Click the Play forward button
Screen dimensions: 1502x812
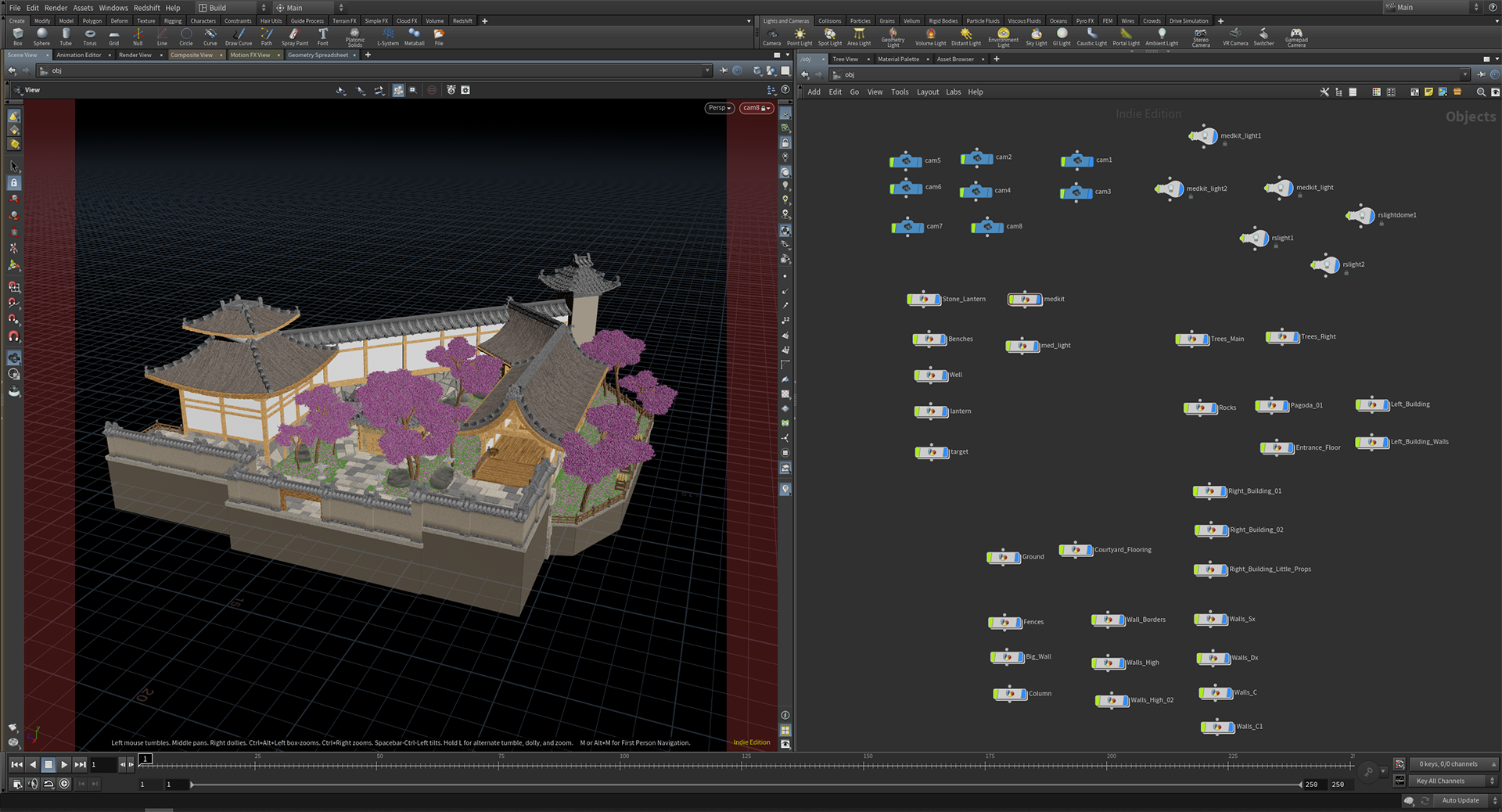coord(64,764)
